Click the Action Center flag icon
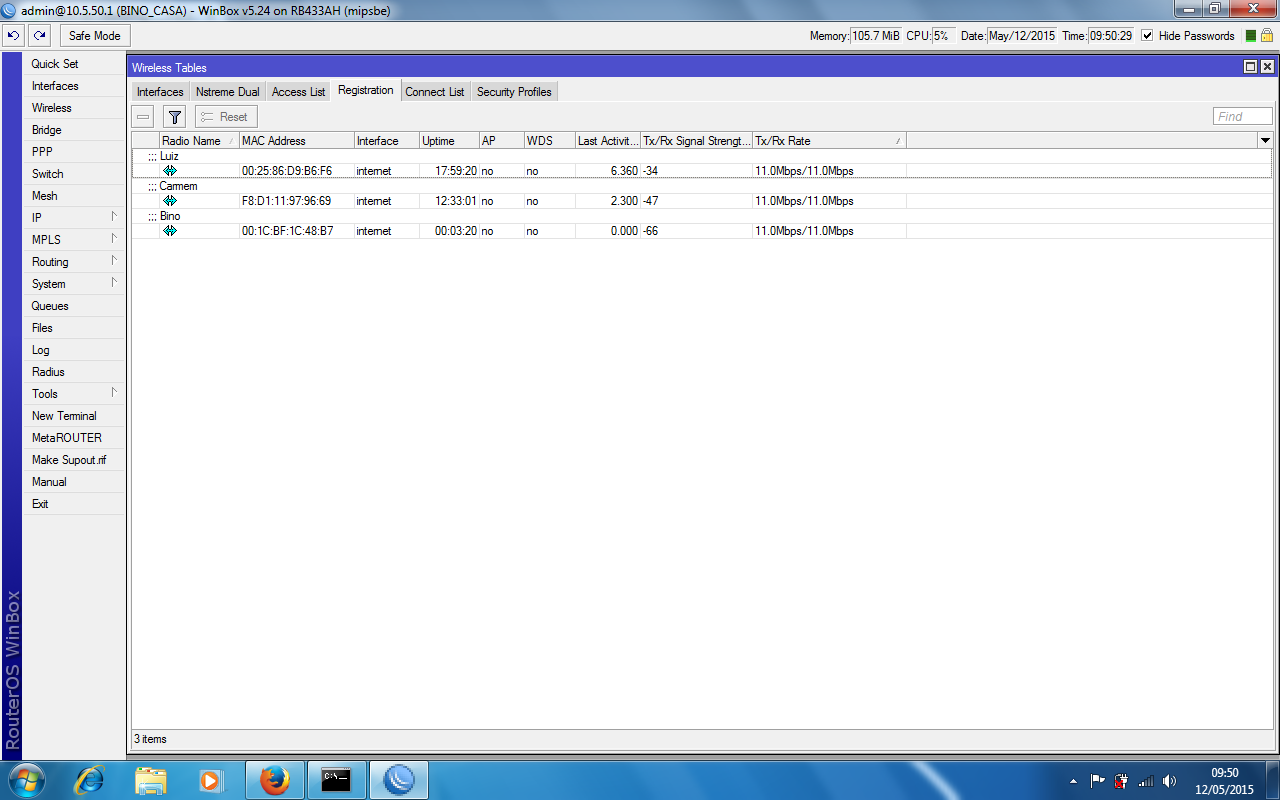This screenshot has width=1280, height=800. tap(1098, 781)
